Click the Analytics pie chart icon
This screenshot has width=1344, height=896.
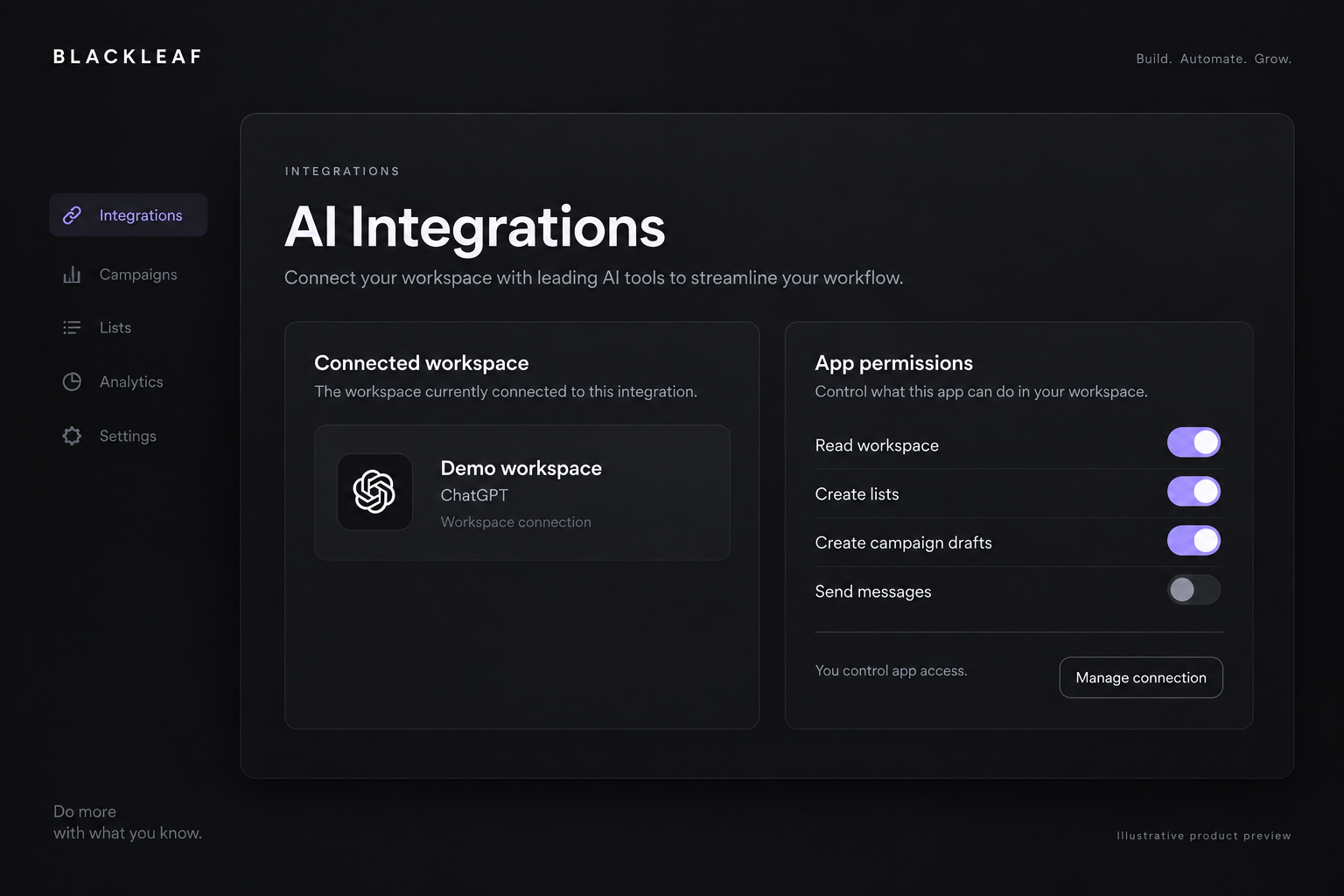(72, 381)
